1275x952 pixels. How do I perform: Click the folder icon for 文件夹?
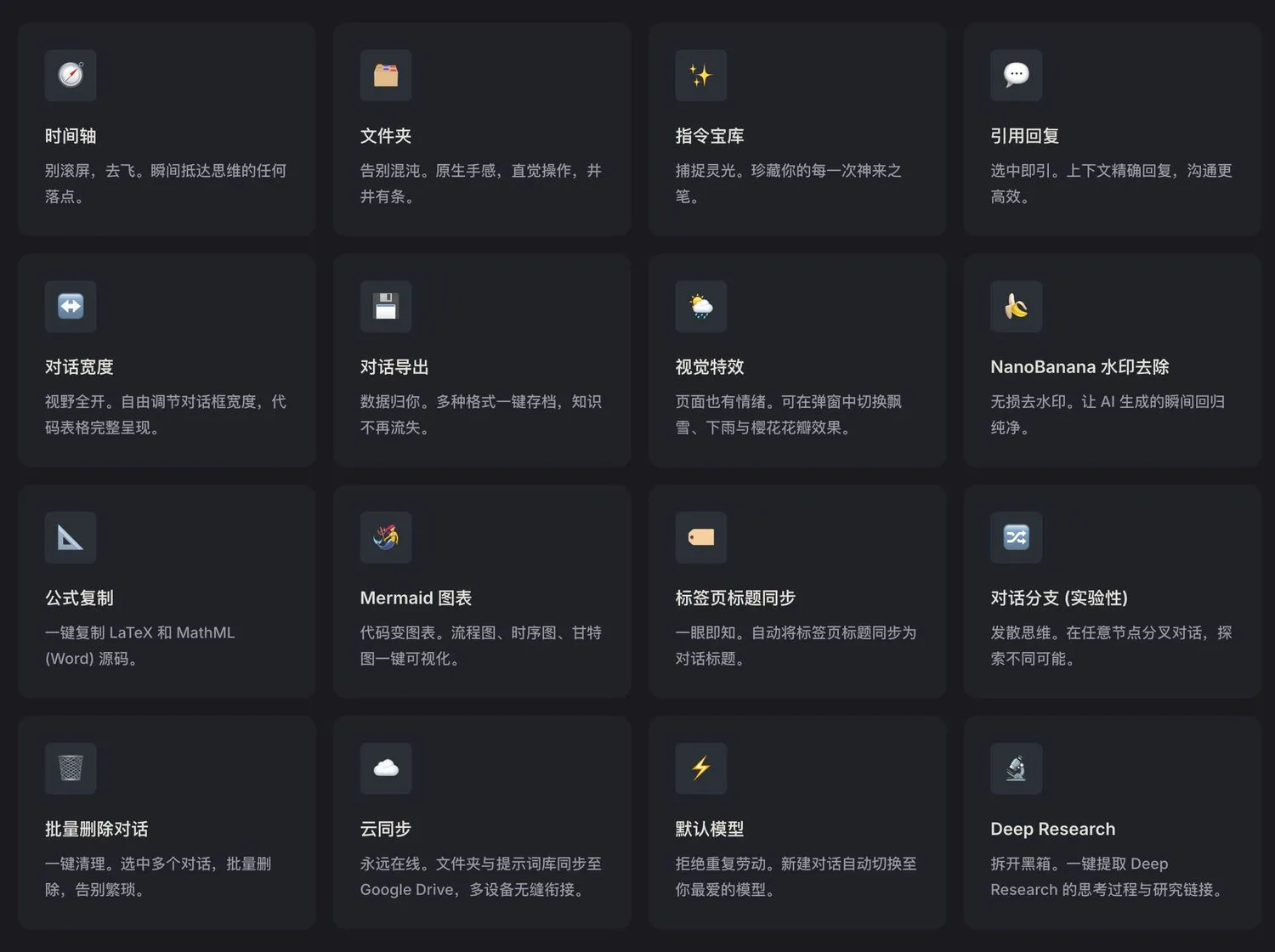386,75
